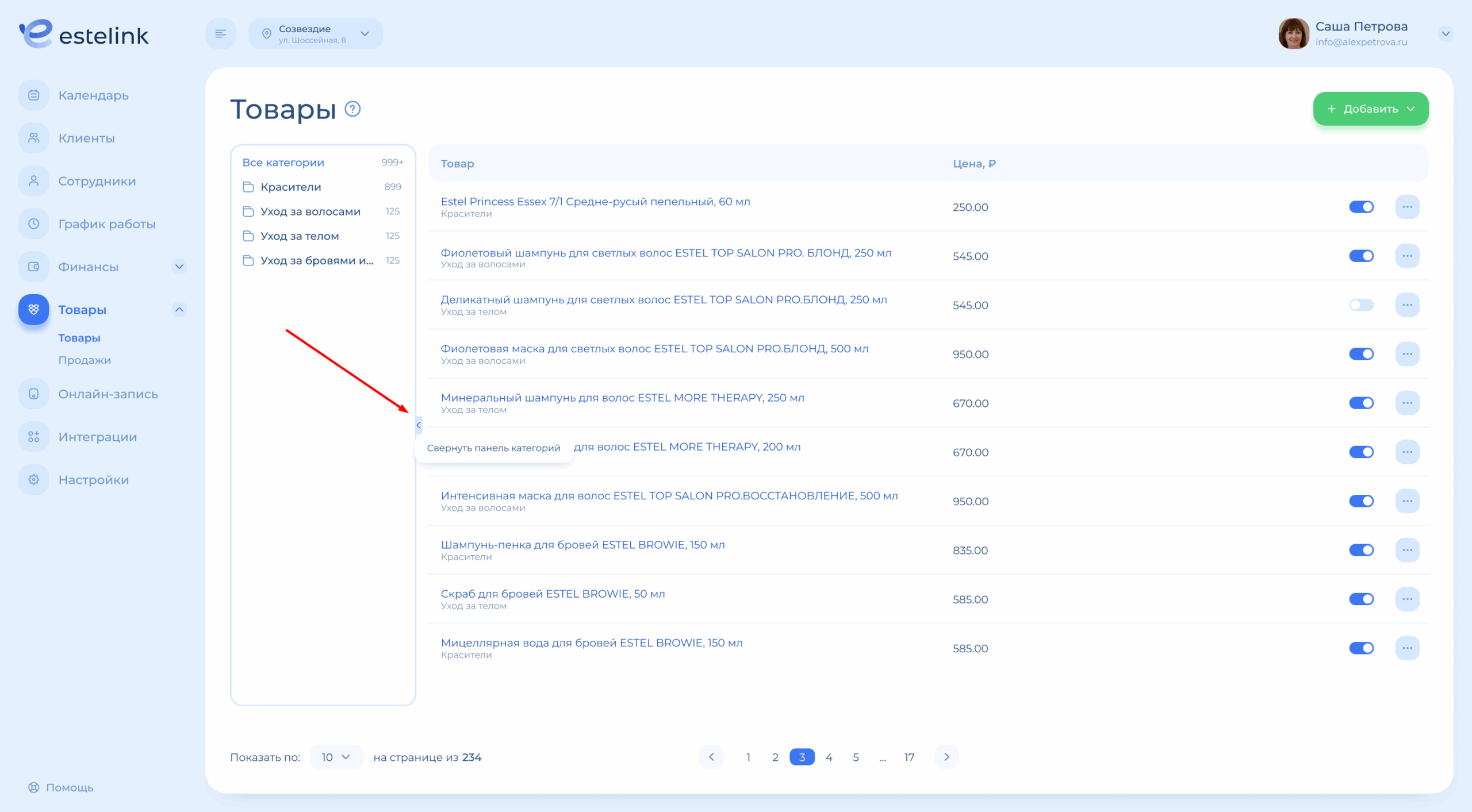Toggle the 670.00 MORE THERAPY 200 мл product
Screen dimensions: 1472x812
1361,452
